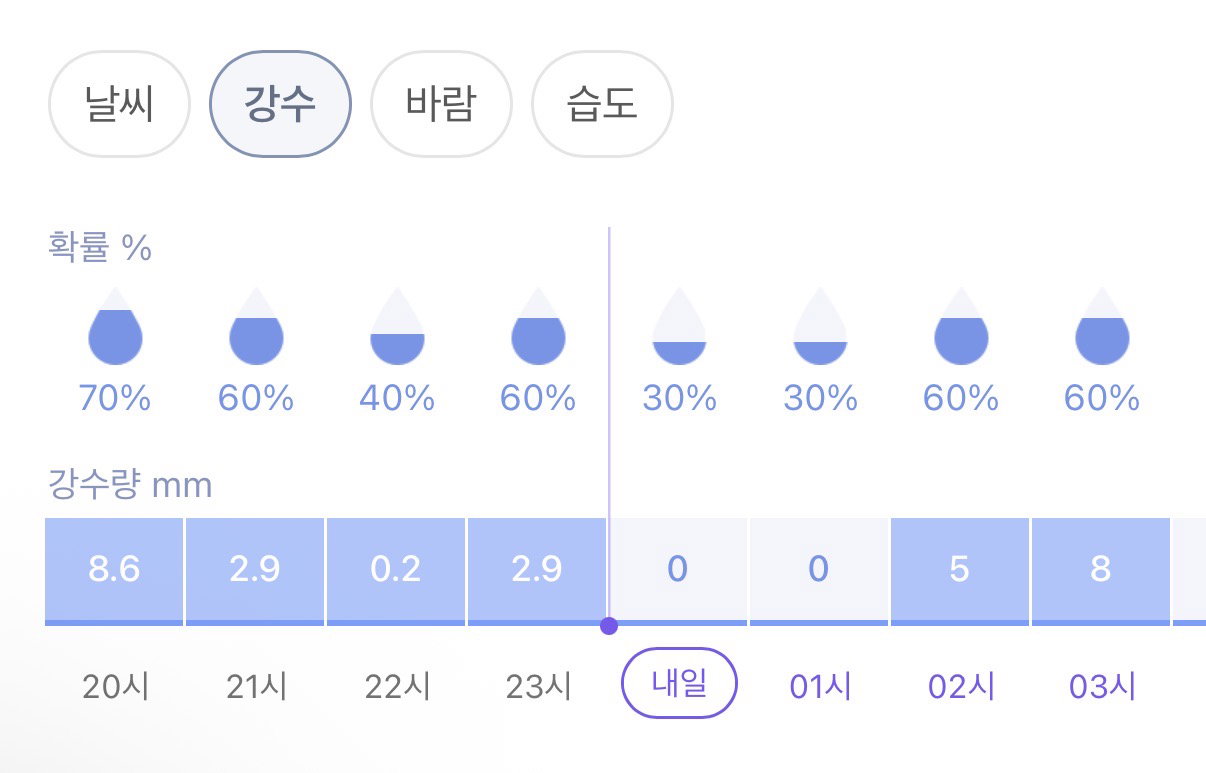Select the 20시 hour label
Image resolution: width=1206 pixels, height=773 pixels.
[x=114, y=687]
